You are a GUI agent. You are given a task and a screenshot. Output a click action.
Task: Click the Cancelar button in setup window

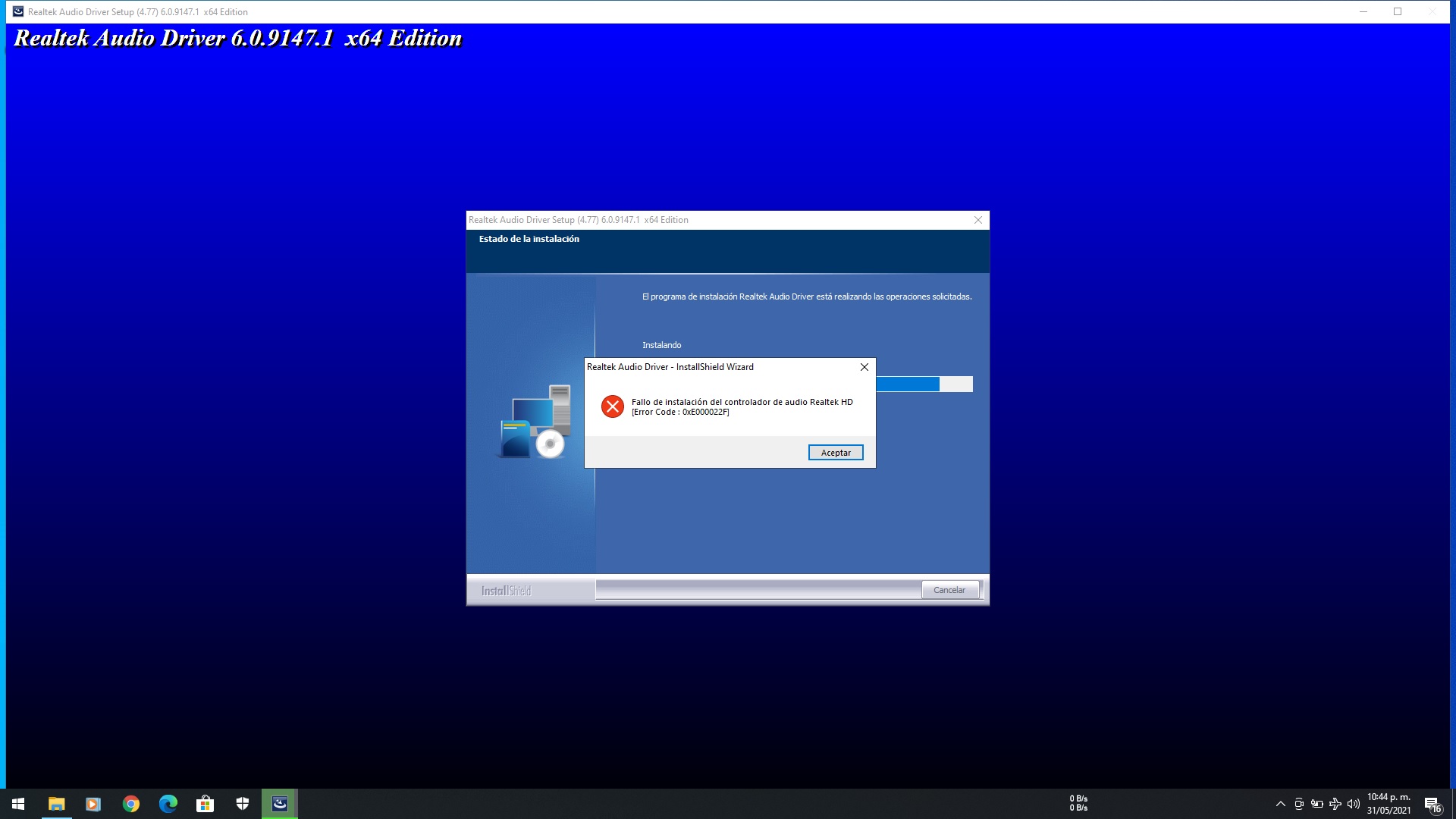949,590
